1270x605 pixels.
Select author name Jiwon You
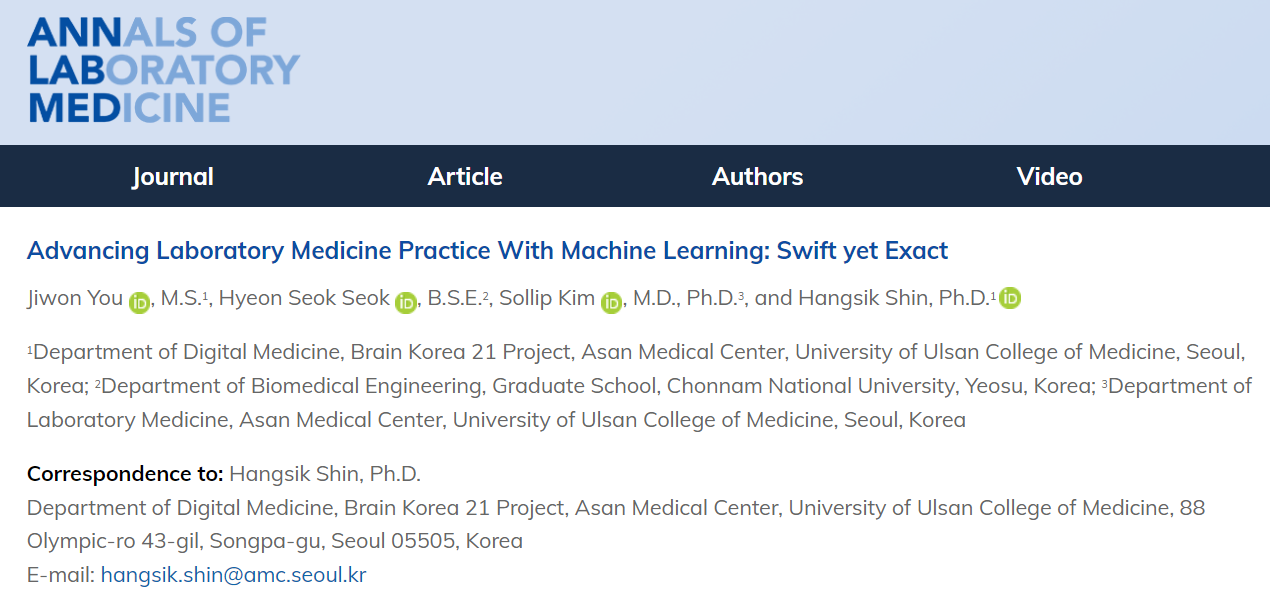pos(75,298)
